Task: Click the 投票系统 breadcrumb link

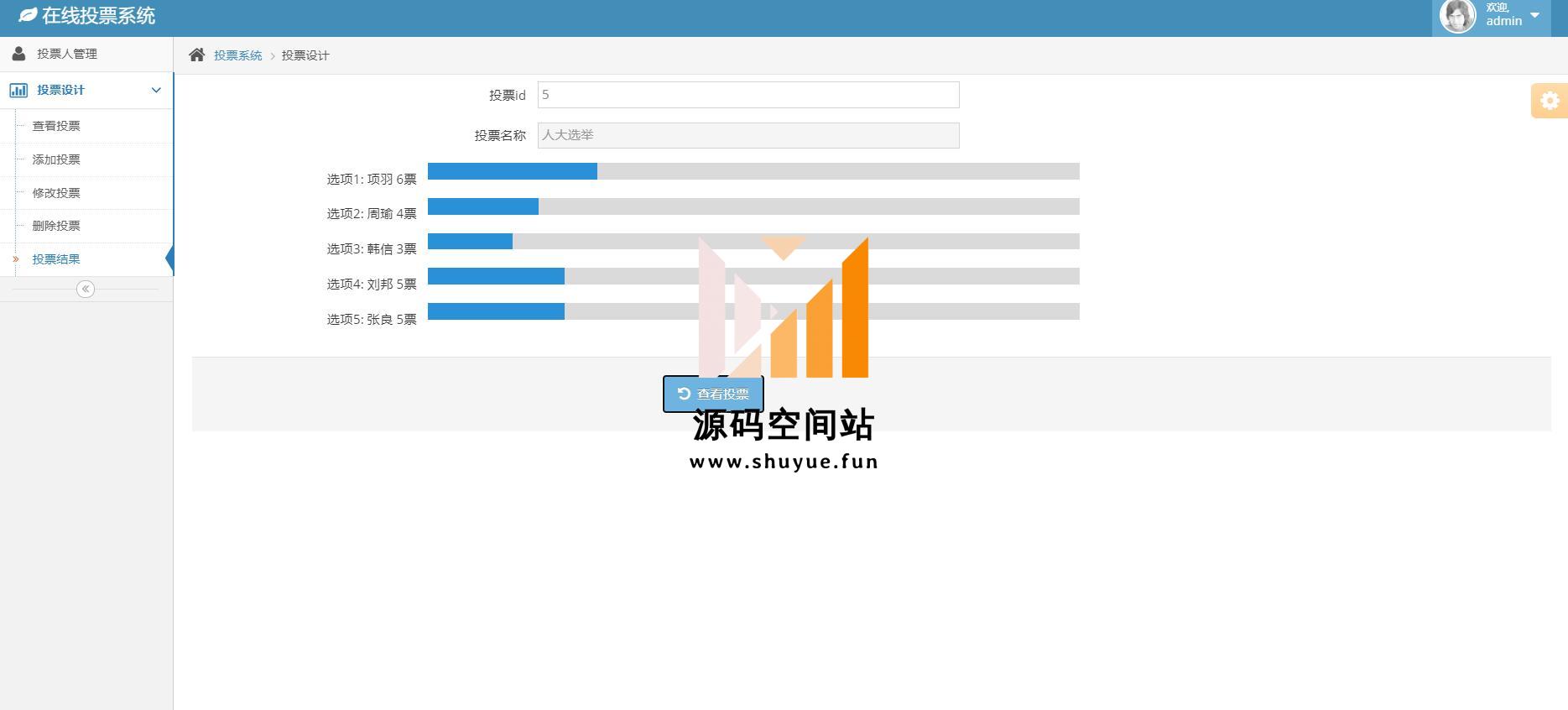Action: pyautogui.click(x=237, y=55)
